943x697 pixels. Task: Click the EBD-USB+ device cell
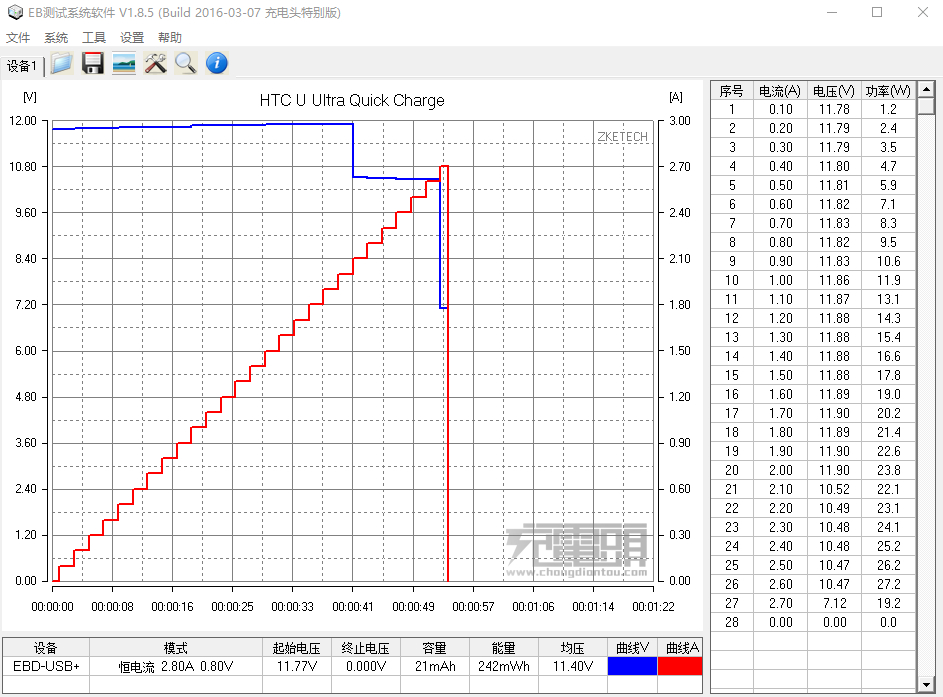click(x=46, y=666)
